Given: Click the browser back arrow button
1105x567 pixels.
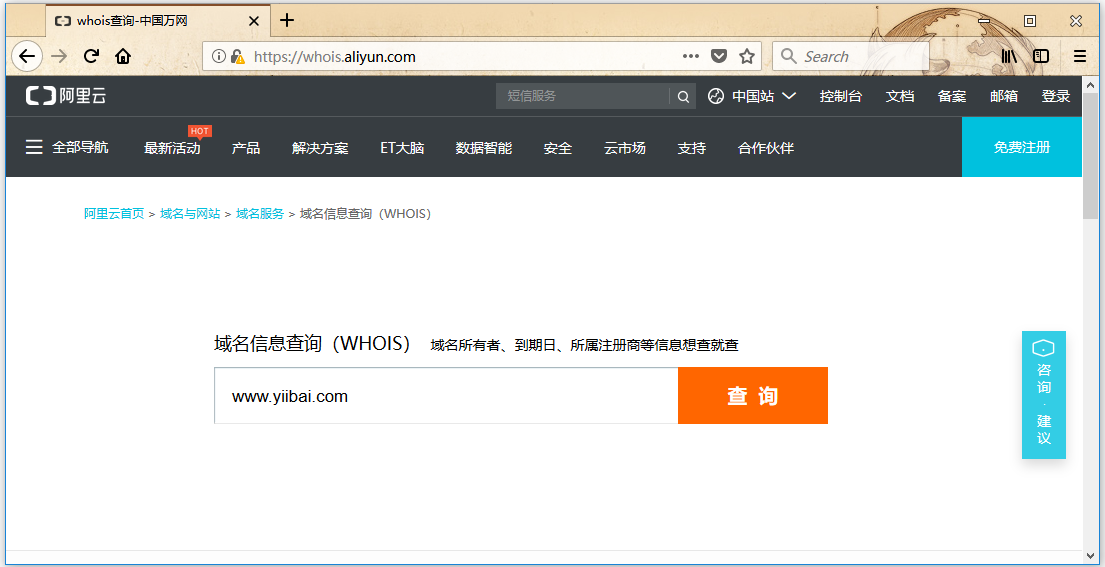Looking at the screenshot, I should (27, 57).
